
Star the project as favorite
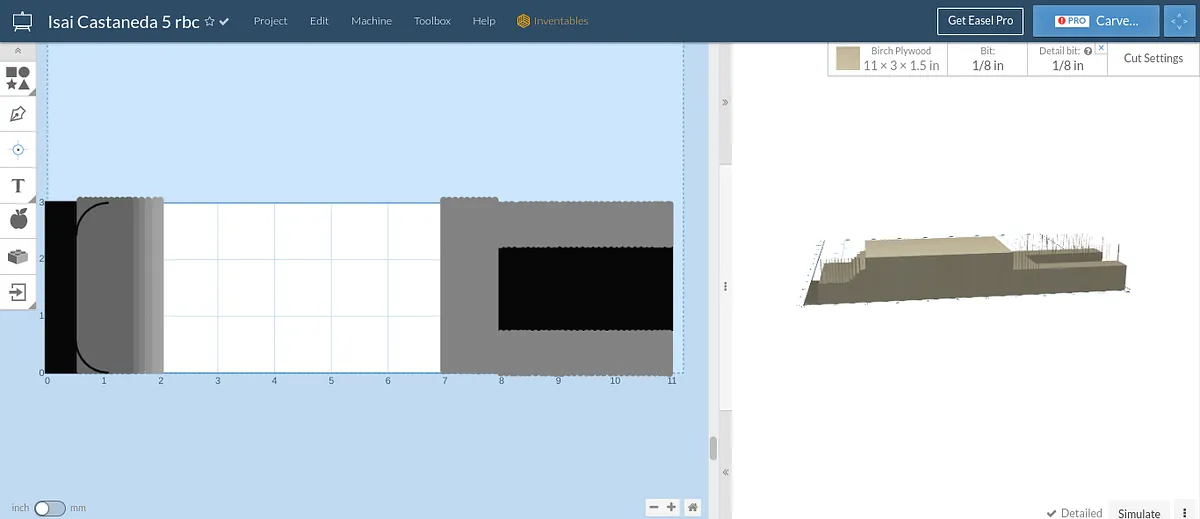coord(209,22)
